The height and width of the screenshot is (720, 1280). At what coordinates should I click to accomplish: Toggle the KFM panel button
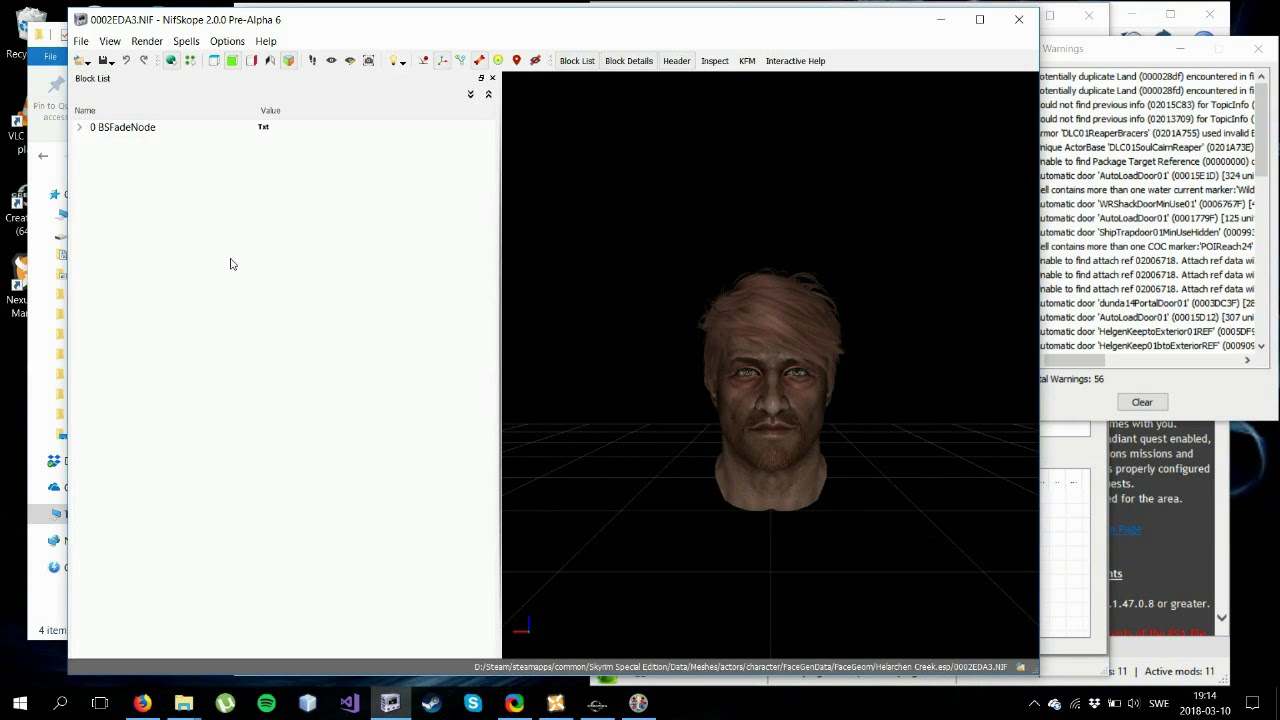(747, 61)
